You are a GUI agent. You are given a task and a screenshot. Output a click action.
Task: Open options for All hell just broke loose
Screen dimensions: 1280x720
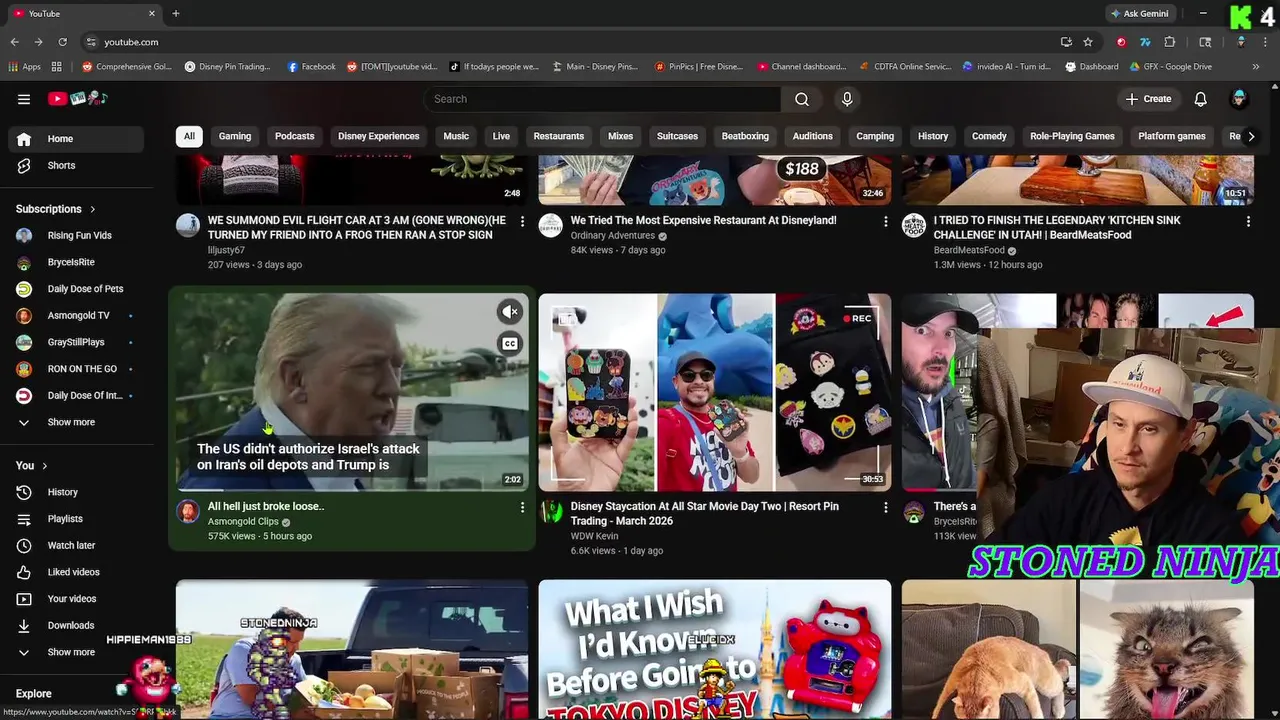click(x=522, y=508)
